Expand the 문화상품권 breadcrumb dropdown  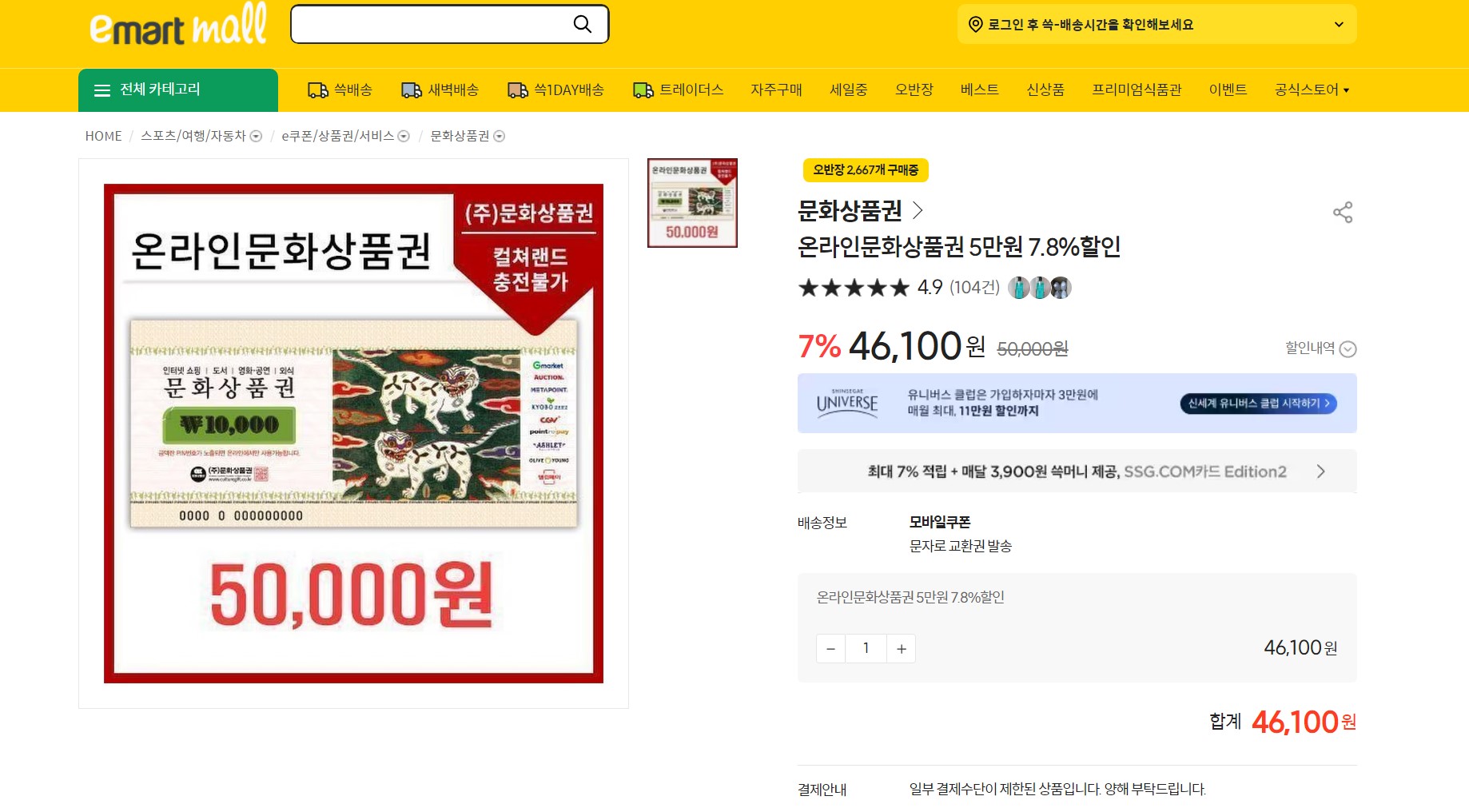point(500,137)
